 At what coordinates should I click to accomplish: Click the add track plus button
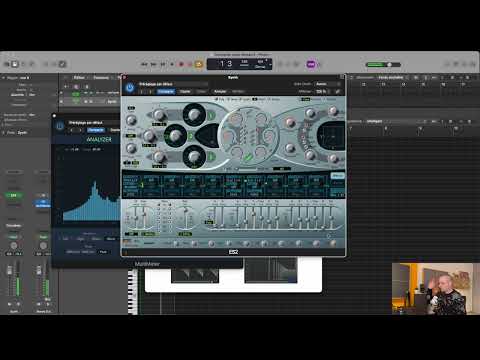pos(66,86)
